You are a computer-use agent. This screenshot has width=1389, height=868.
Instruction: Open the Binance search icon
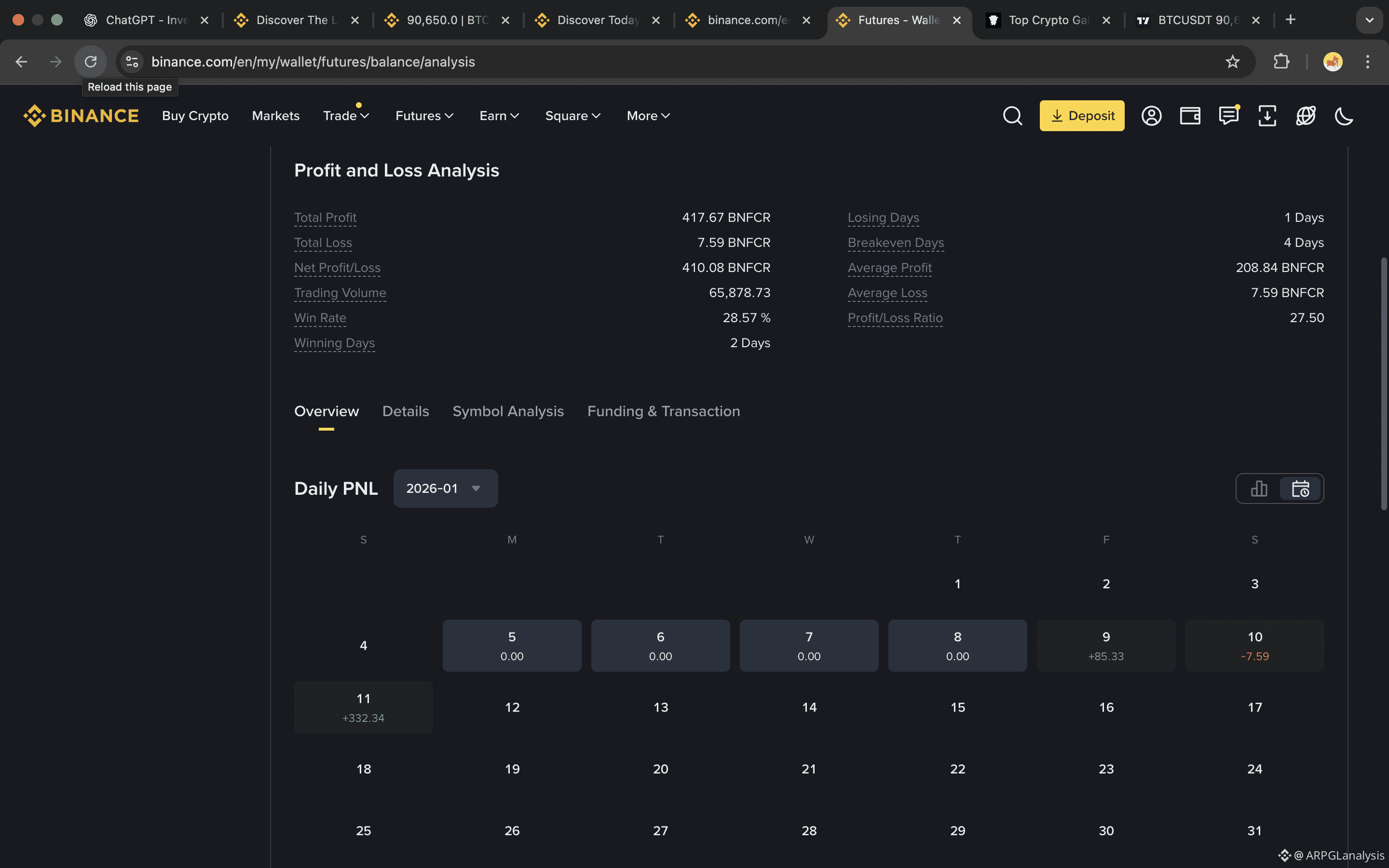[x=1012, y=116]
